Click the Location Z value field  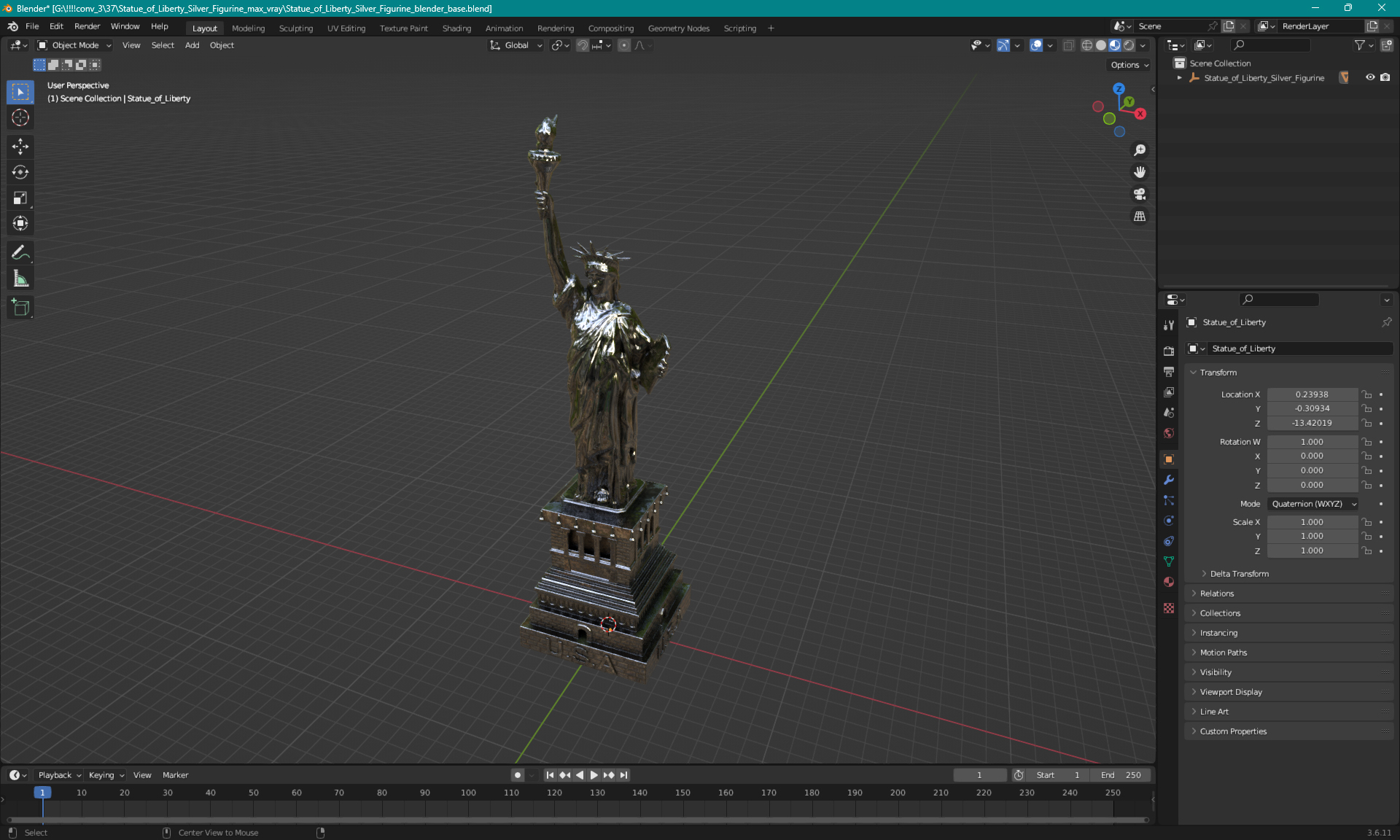1312,423
